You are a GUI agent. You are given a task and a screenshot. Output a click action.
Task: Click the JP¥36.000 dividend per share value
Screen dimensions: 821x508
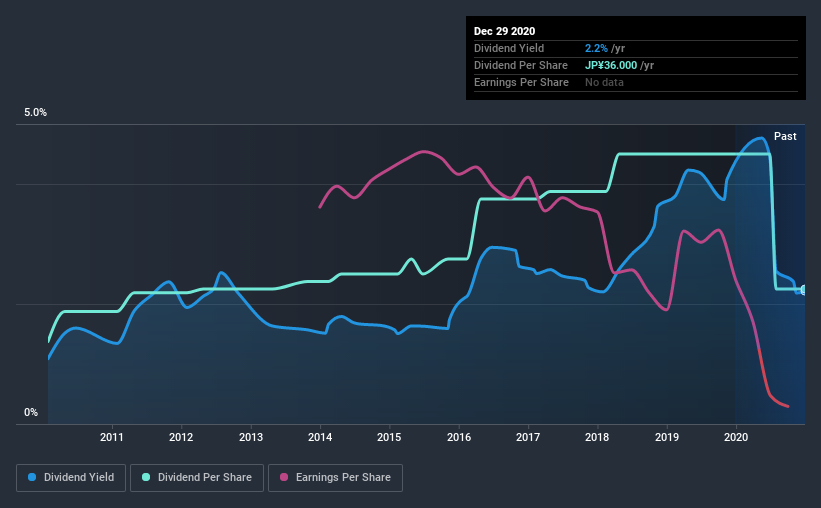[x=611, y=65]
